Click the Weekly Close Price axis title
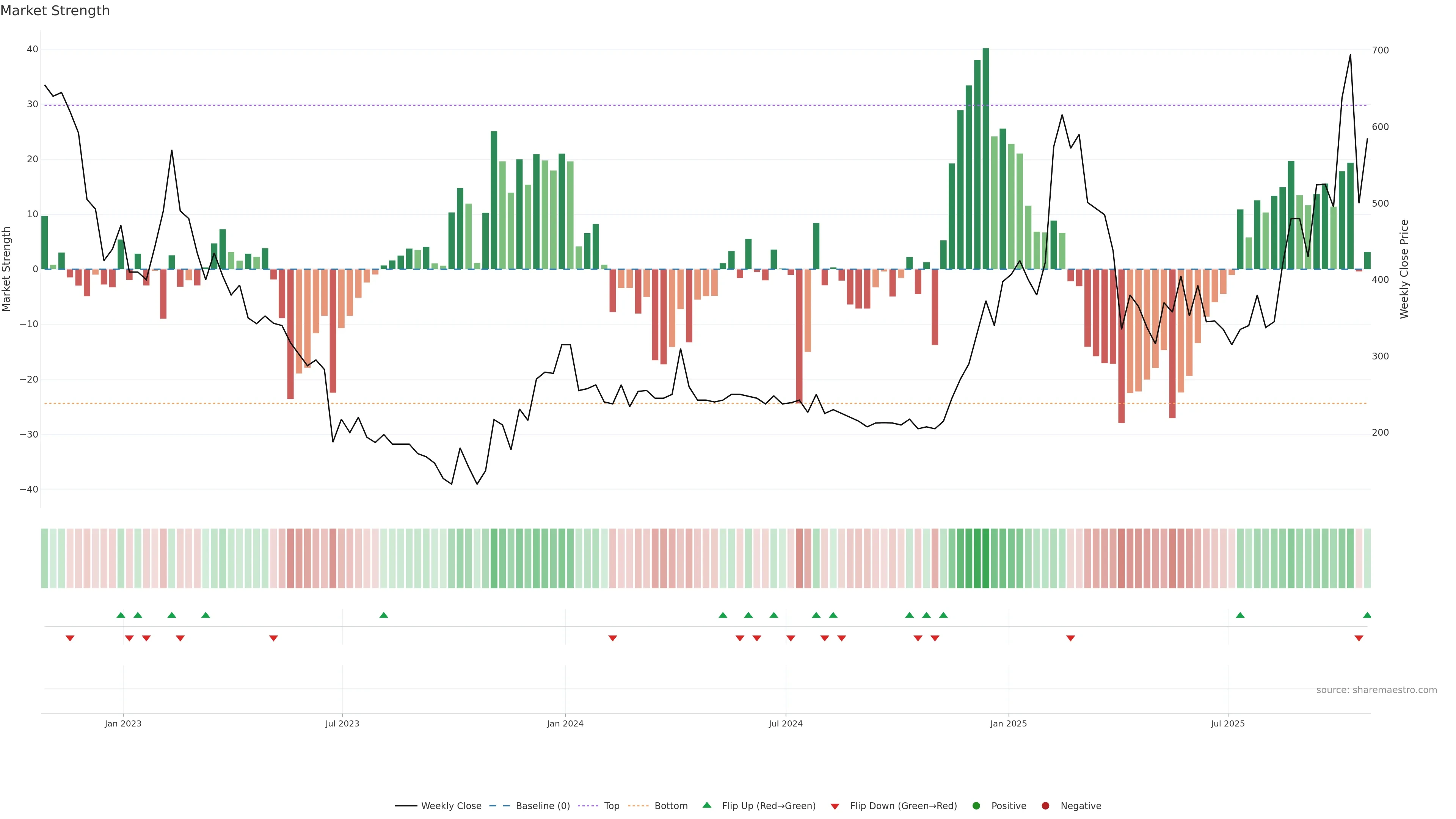This screenshot has height=819, width=1456. tap(1404, 269)
